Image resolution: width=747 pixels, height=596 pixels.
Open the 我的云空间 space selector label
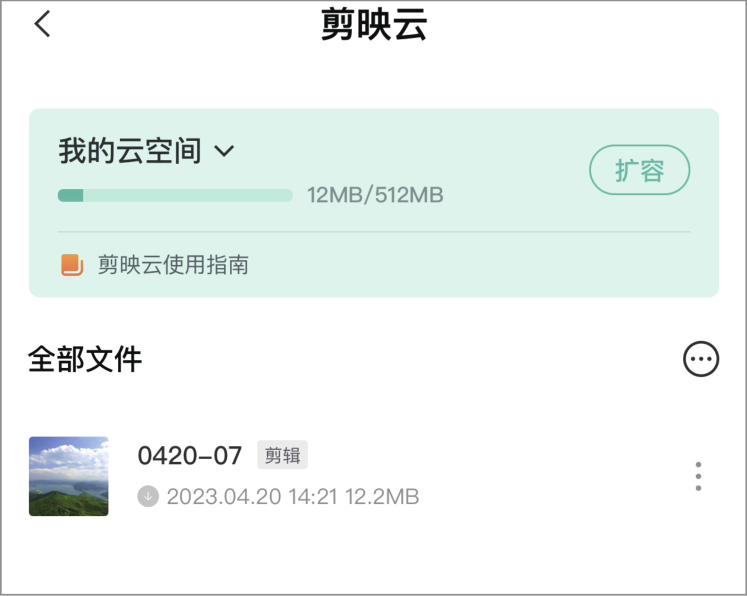[130, 152]
